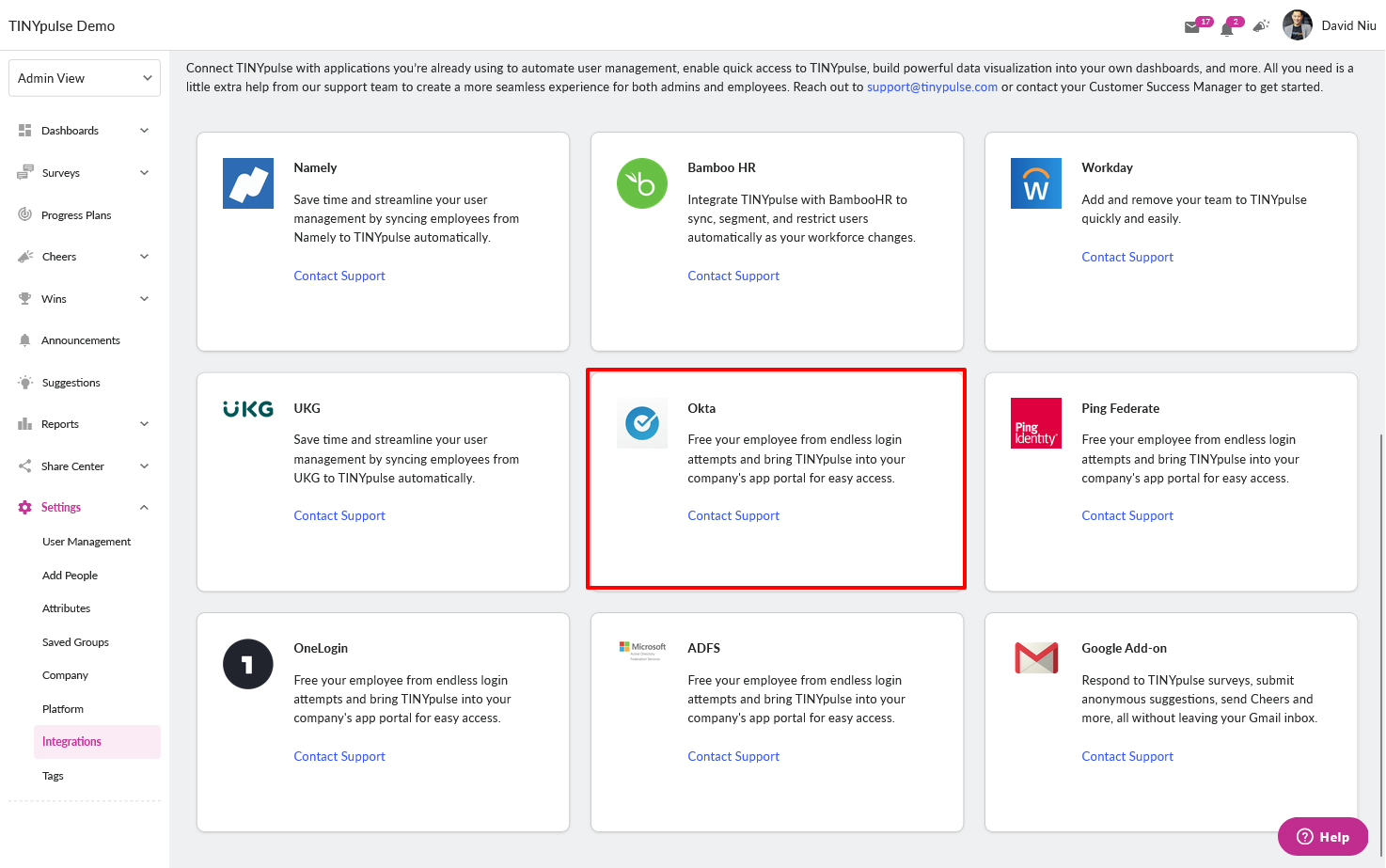Image resolution: width=1386 pixels, height=868 pixels.
Task: Click Contact Support under Bamboo HR
Action: click(x=733, y=276)
